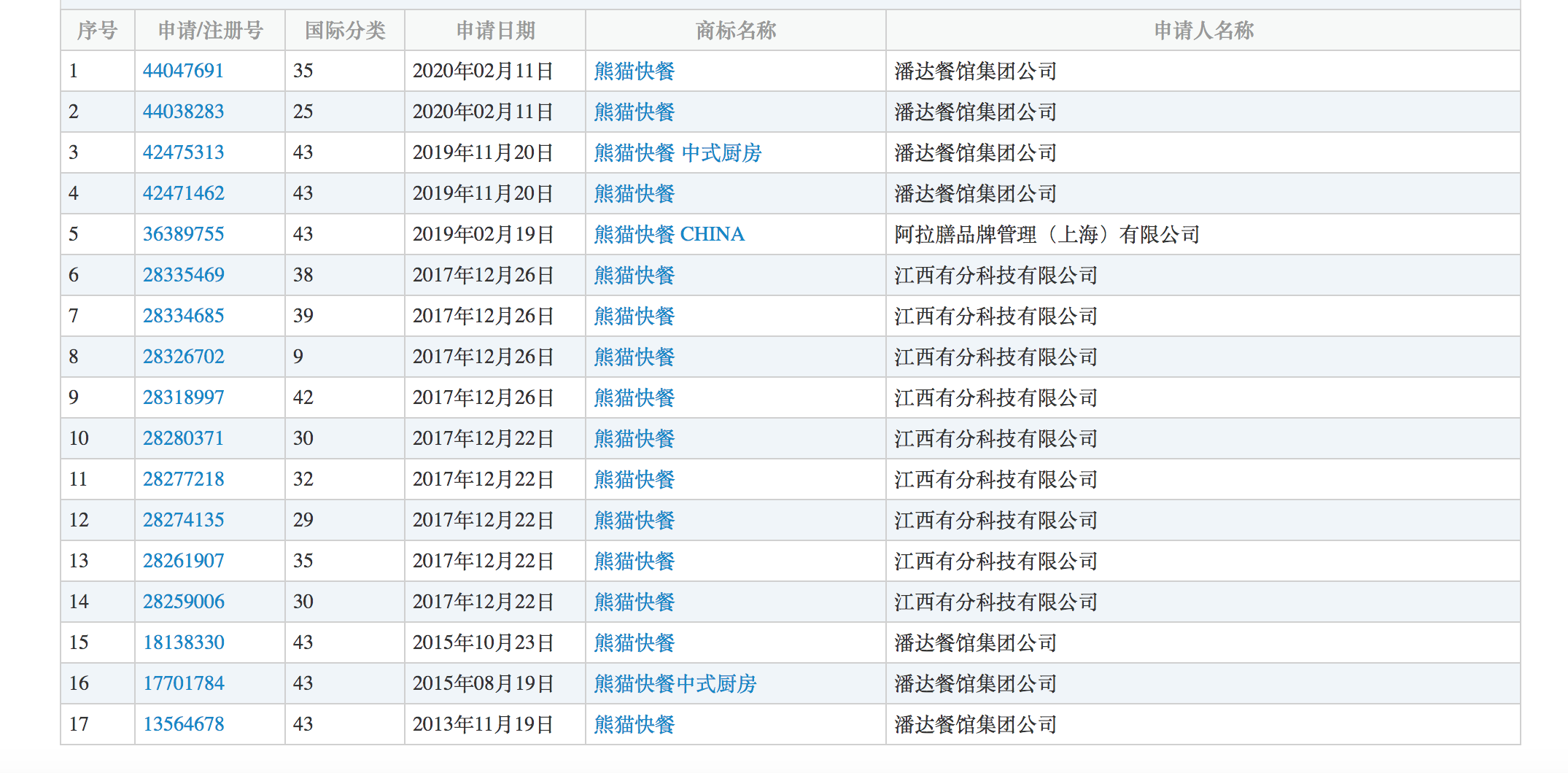Select class 29 in row 12
This screenshot has height=773, width=1568.
(303, 520)
